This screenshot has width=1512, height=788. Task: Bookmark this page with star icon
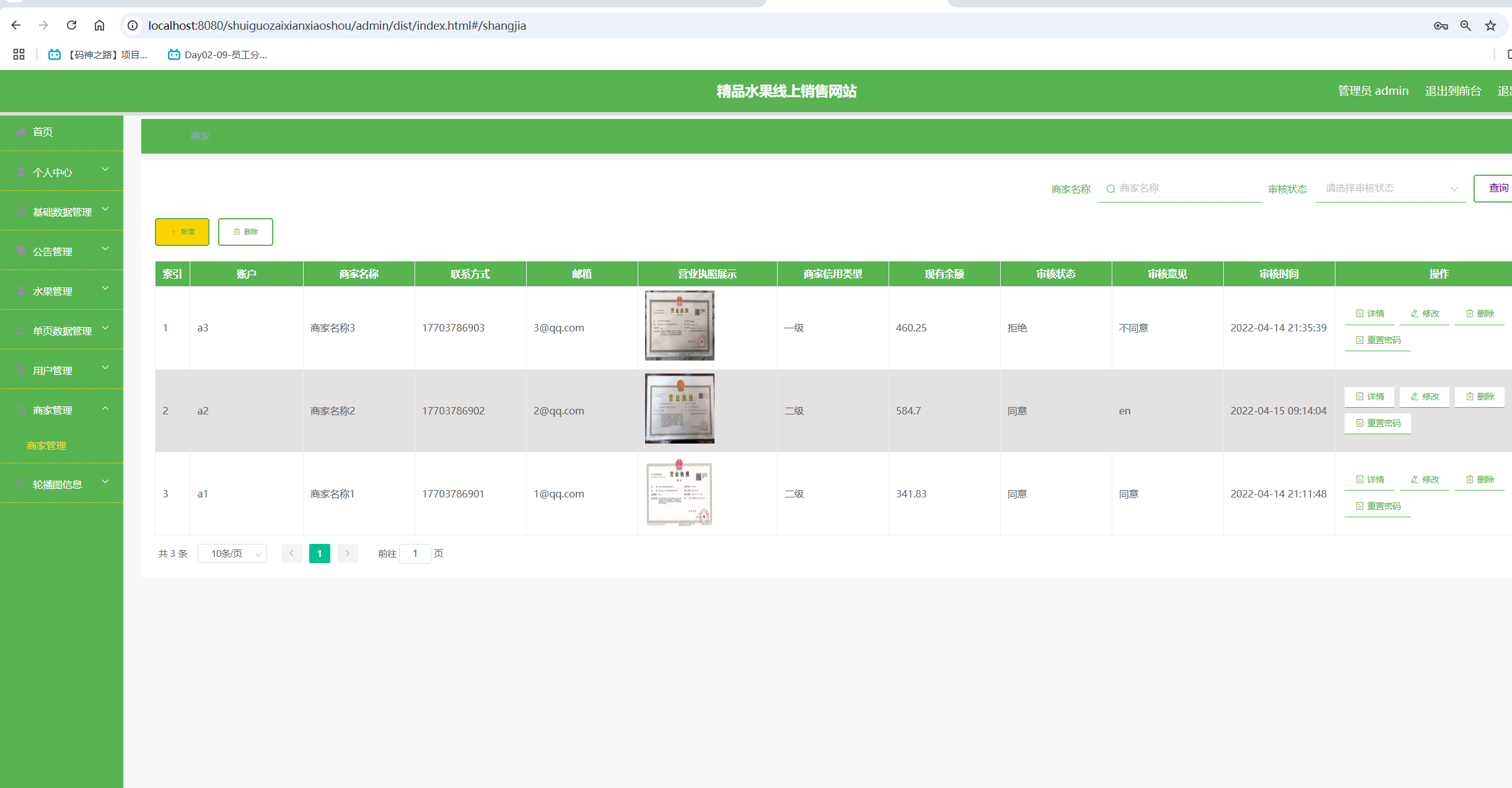[1490, 25]
